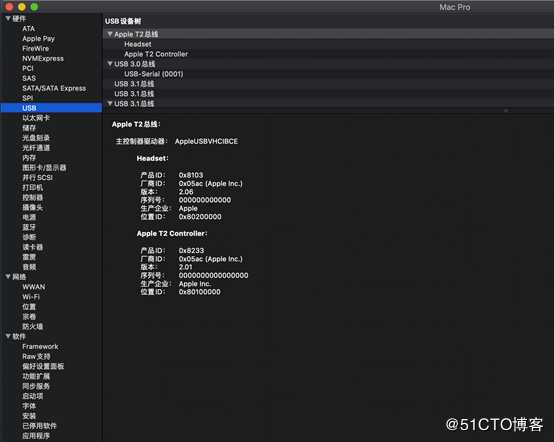Select Headset in the USB device tree
This screenshot has height=442, width=554.
point(138,44)
